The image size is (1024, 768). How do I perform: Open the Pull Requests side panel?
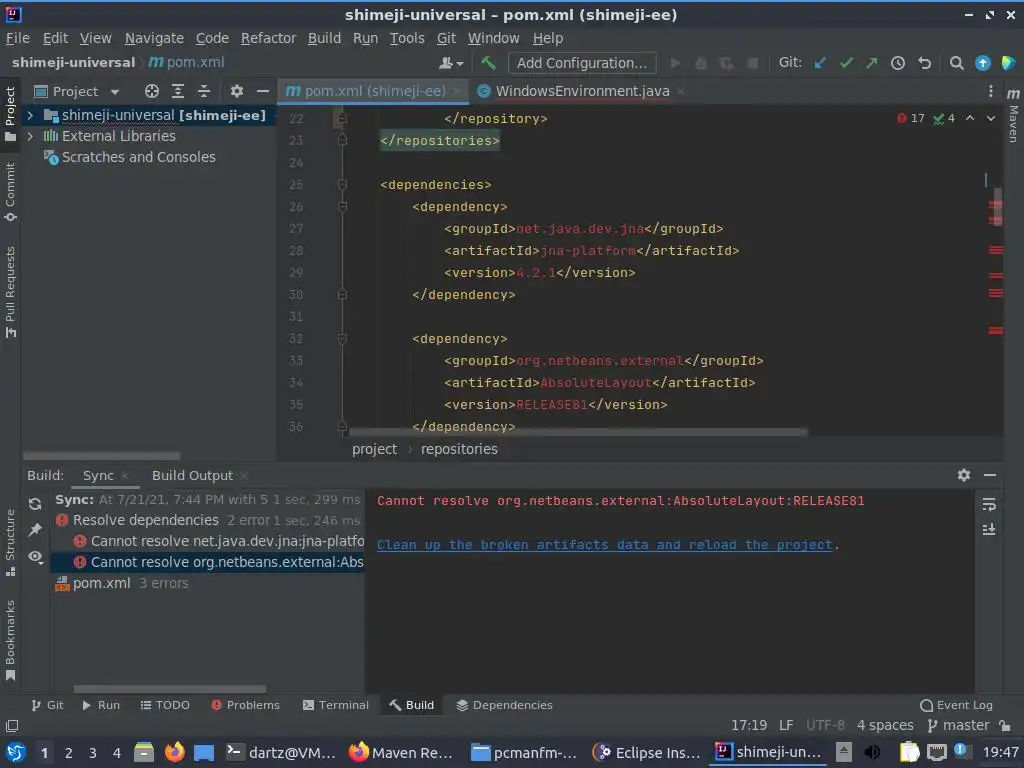pos(10,292)
